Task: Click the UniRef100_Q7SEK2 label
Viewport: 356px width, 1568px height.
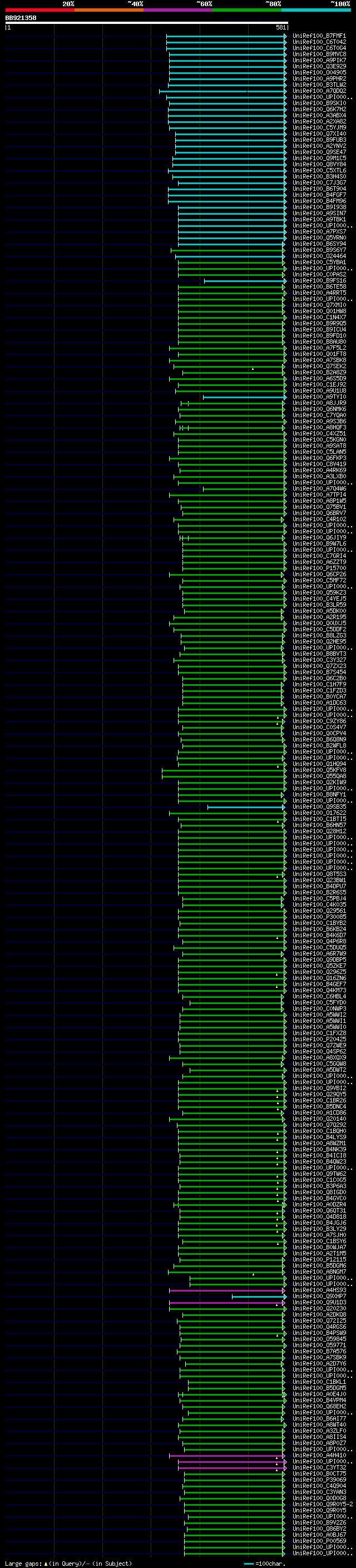Action: [x=319, y=367]
